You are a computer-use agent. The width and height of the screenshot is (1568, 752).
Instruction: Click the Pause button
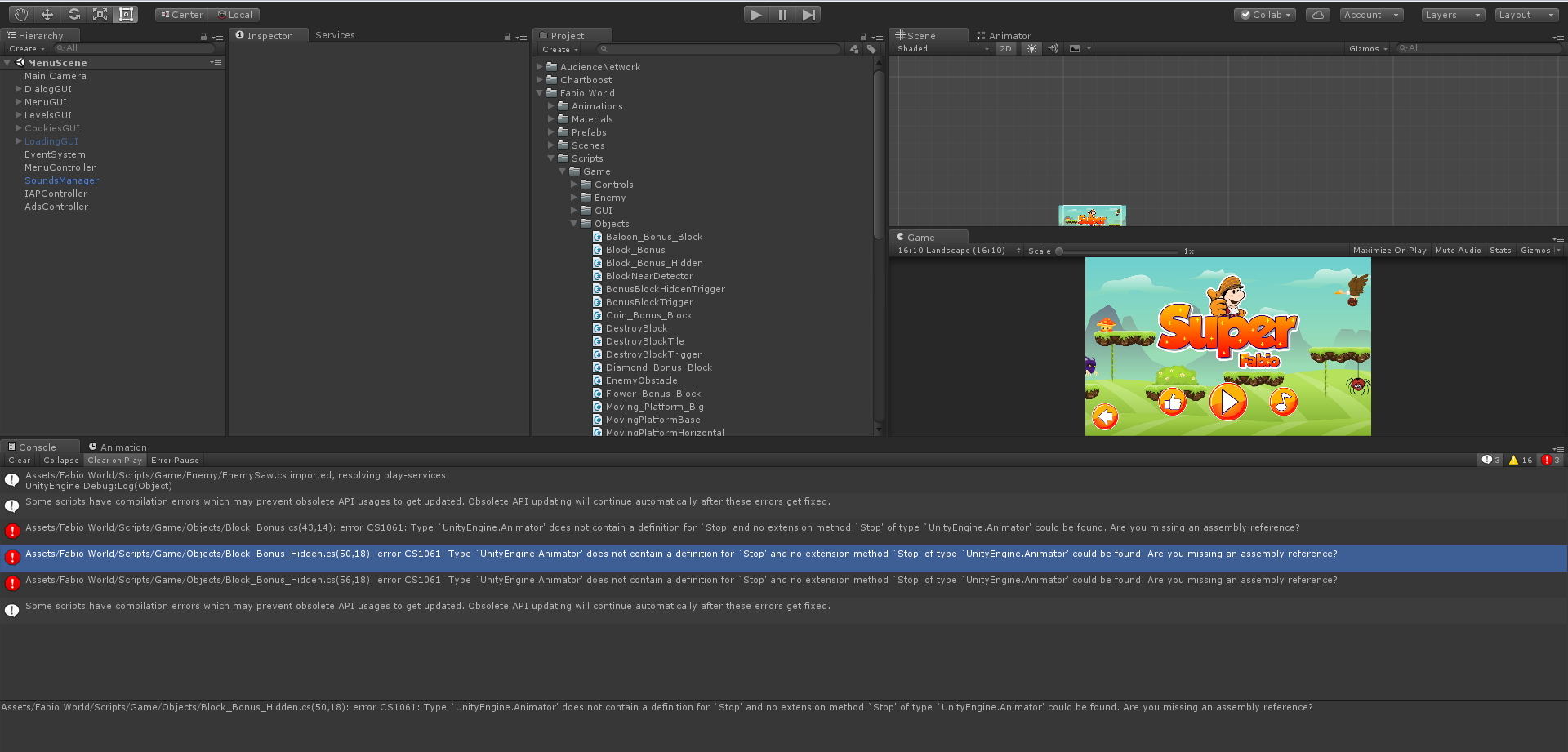pyautogui.click(x=781, y=14)
